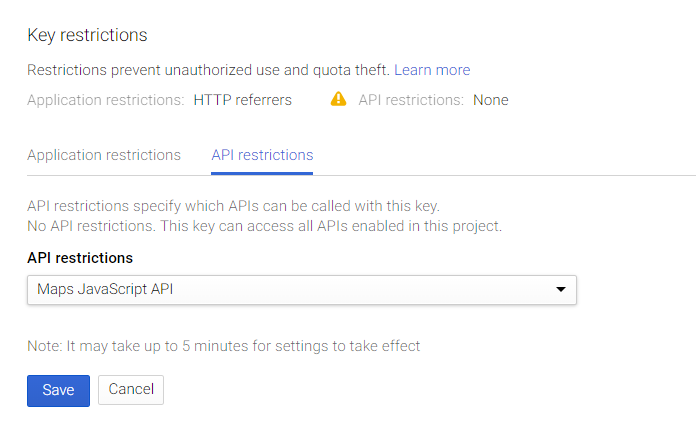Click the None value beside API restrictions

click(490, 100)
